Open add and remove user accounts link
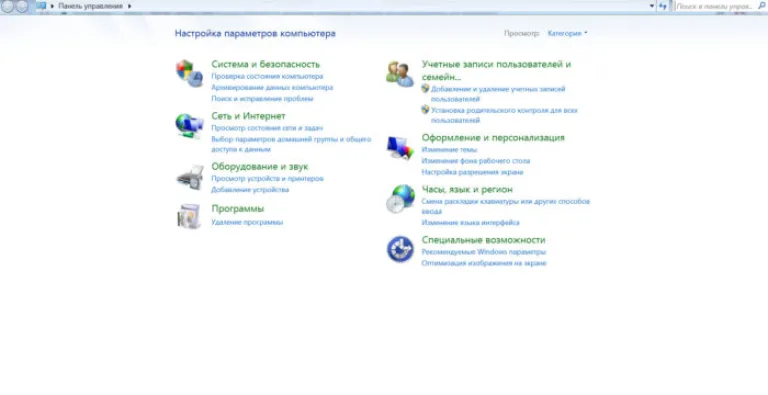This screenshot has width=768, height=395. pyautogui.click(x=498, y=94)
